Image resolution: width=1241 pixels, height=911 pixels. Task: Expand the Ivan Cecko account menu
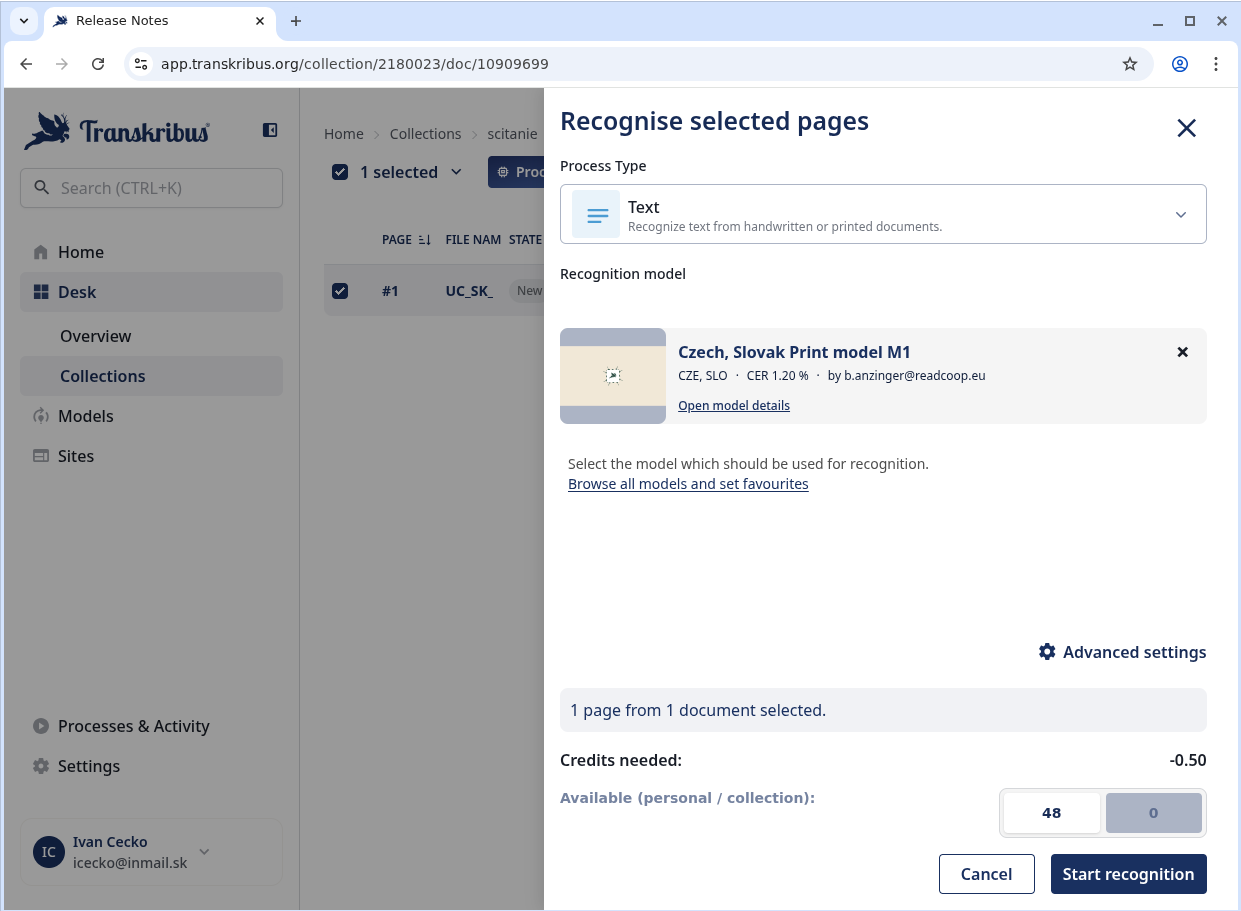[204, 852]
